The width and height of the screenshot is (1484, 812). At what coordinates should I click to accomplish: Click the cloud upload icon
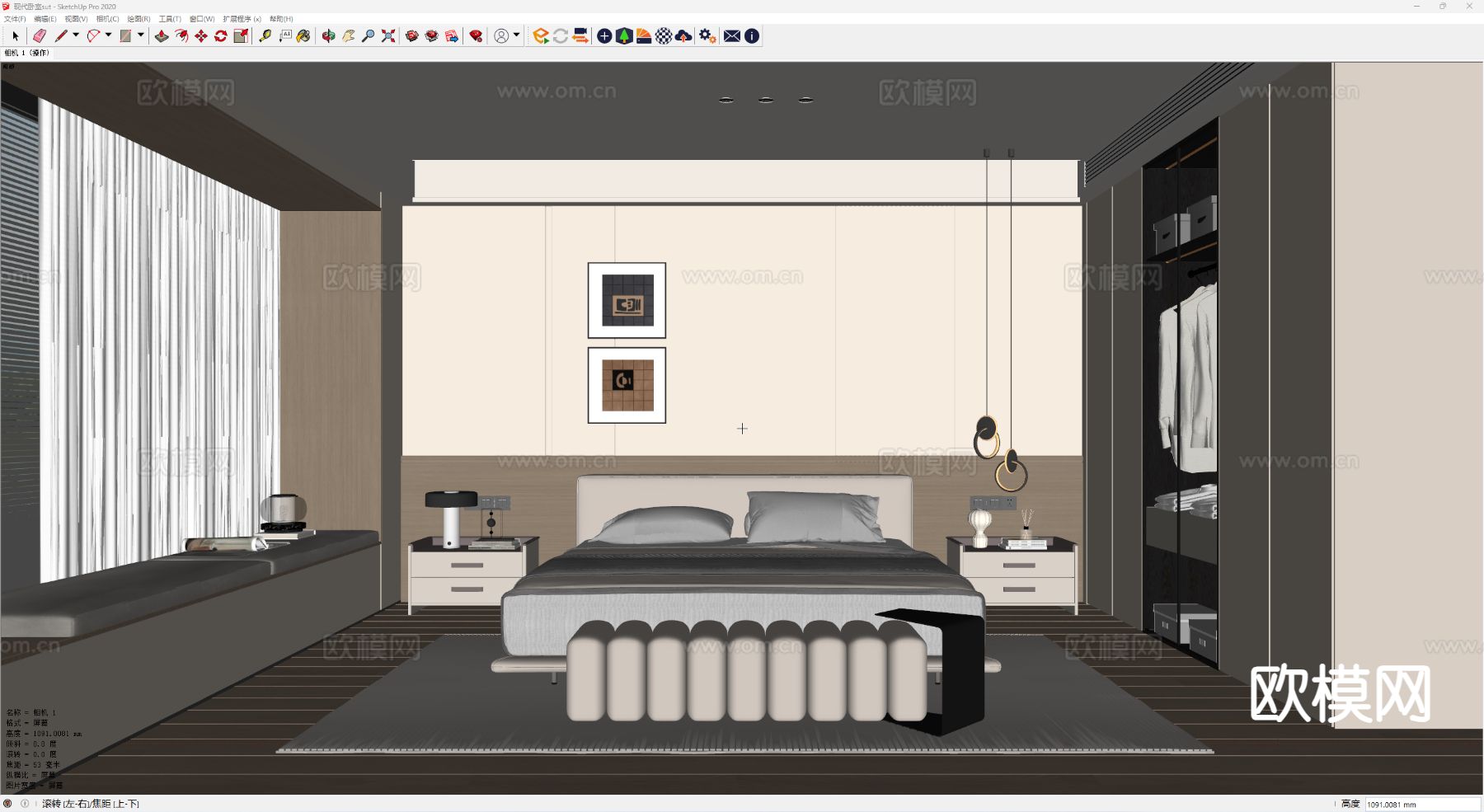pyautogui.click(x=683, y=35)
